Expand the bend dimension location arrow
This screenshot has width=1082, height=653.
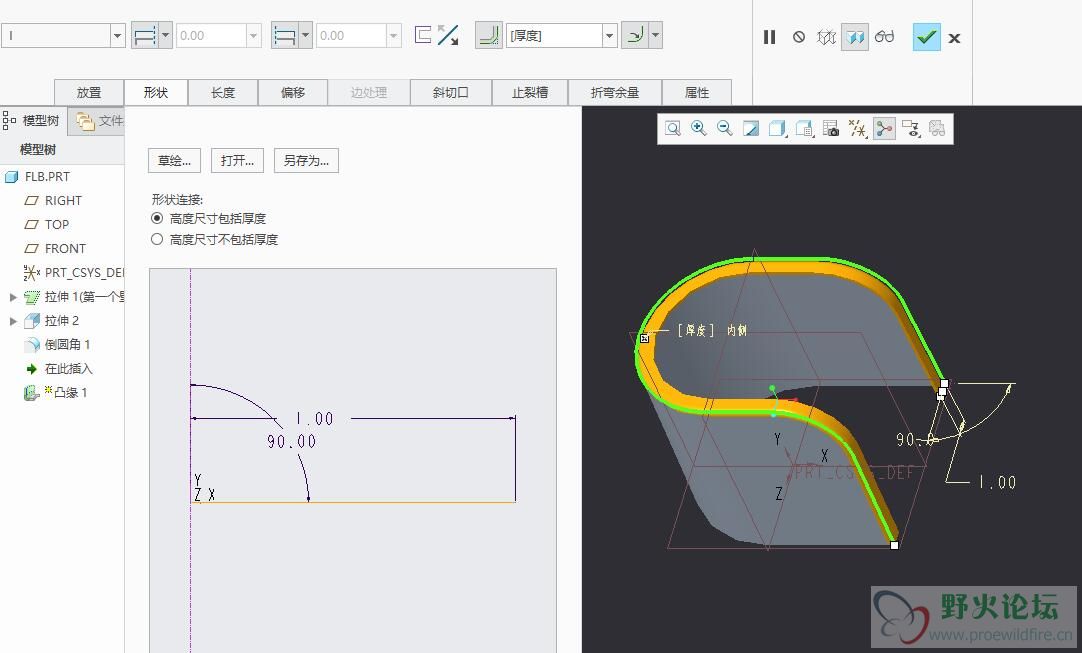[656, 36]
